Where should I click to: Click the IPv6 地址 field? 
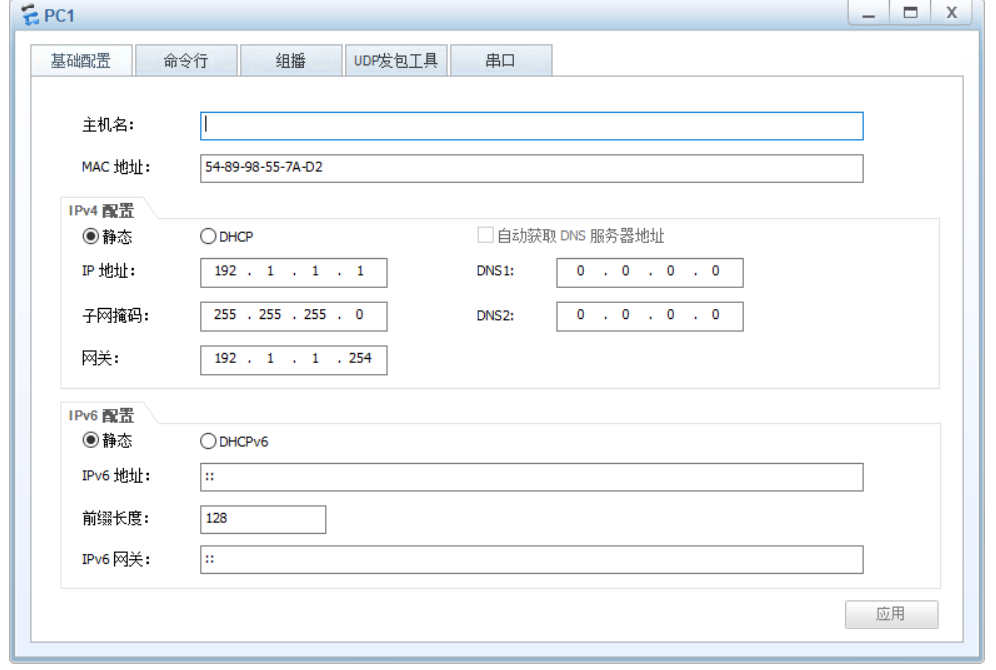pyautogui.click(x=530, y=474)
